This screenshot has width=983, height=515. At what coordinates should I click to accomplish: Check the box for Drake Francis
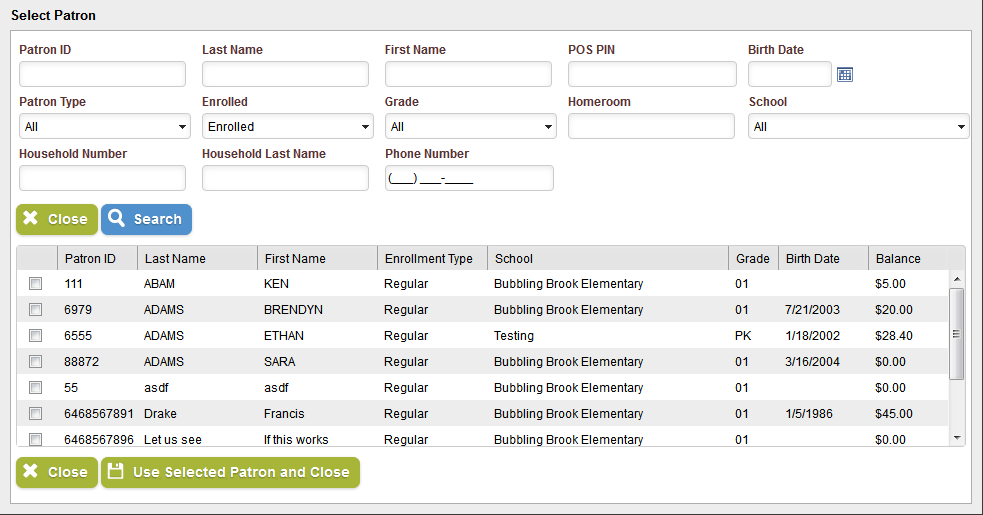tap(36, 413)
